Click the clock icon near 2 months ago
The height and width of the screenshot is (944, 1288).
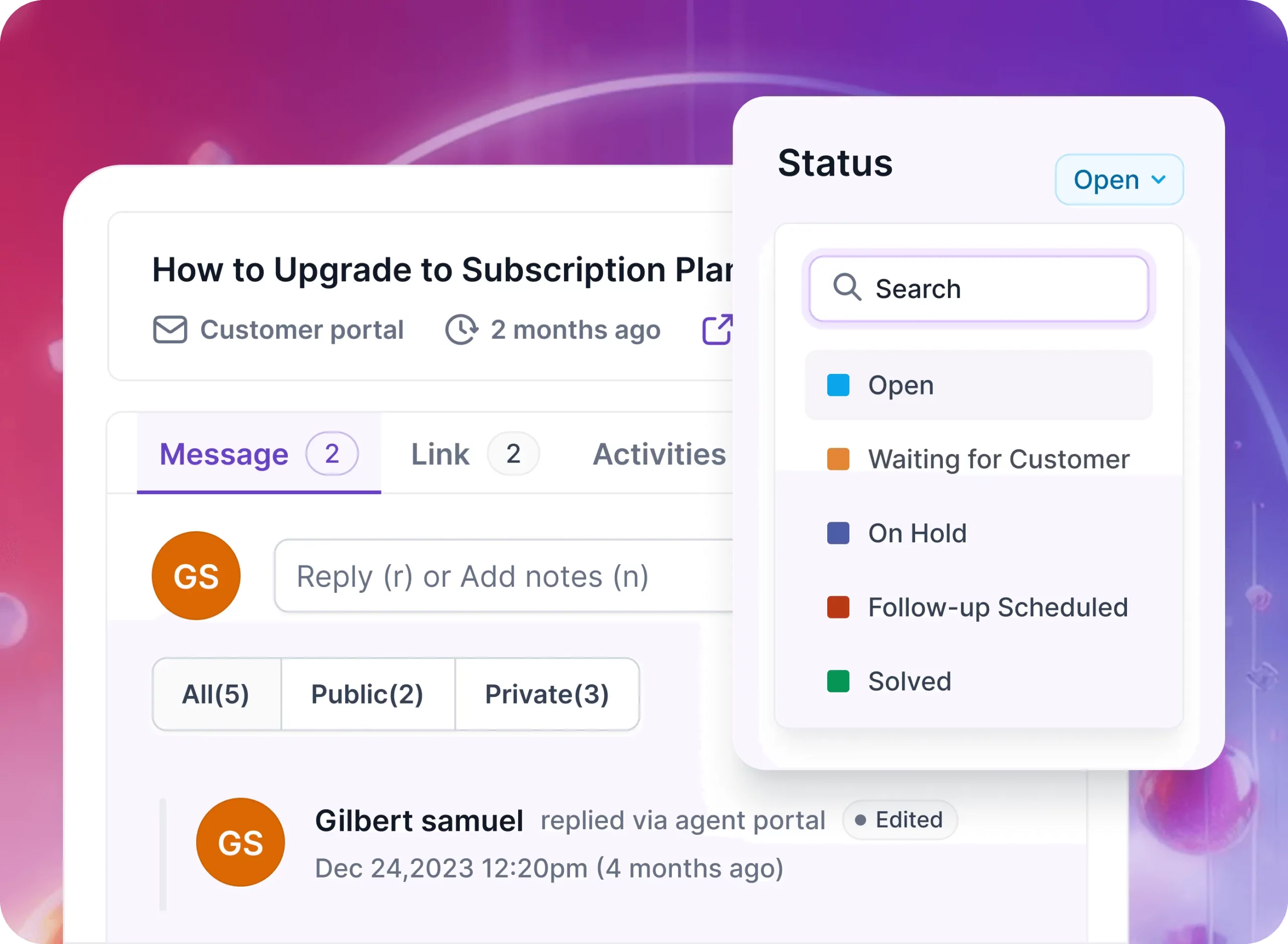pyautogui.click(x=461, y=330)
